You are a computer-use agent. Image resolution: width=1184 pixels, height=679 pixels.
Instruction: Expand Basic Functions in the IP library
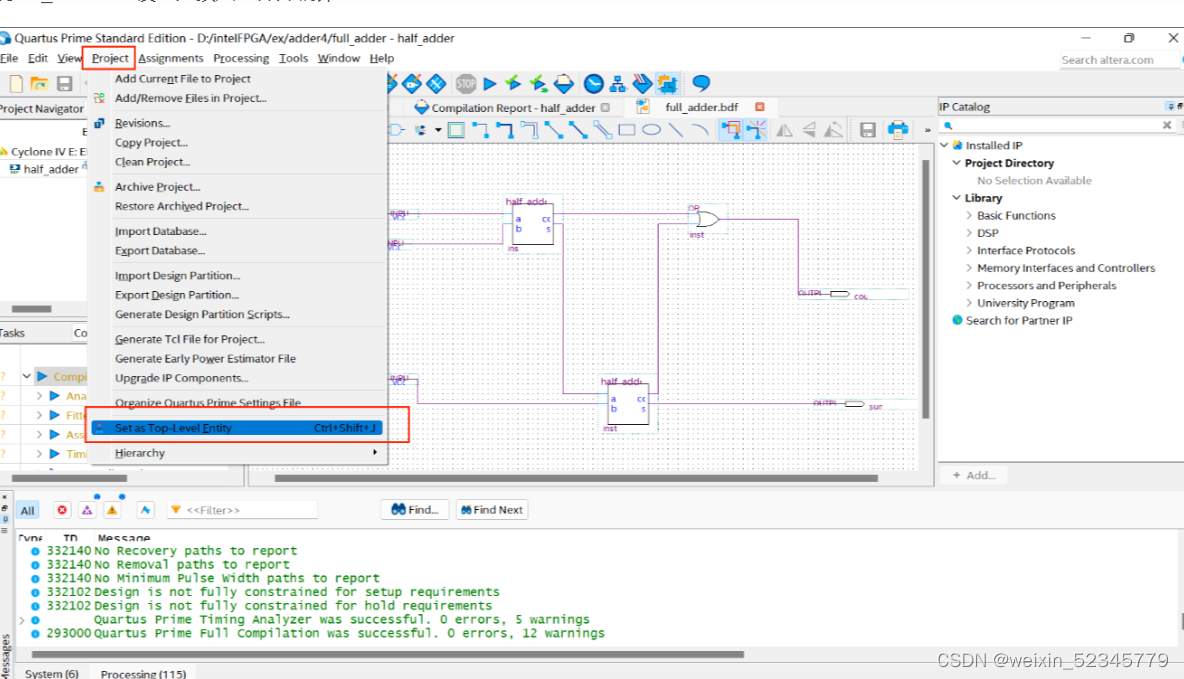click(x=969, y=215)
